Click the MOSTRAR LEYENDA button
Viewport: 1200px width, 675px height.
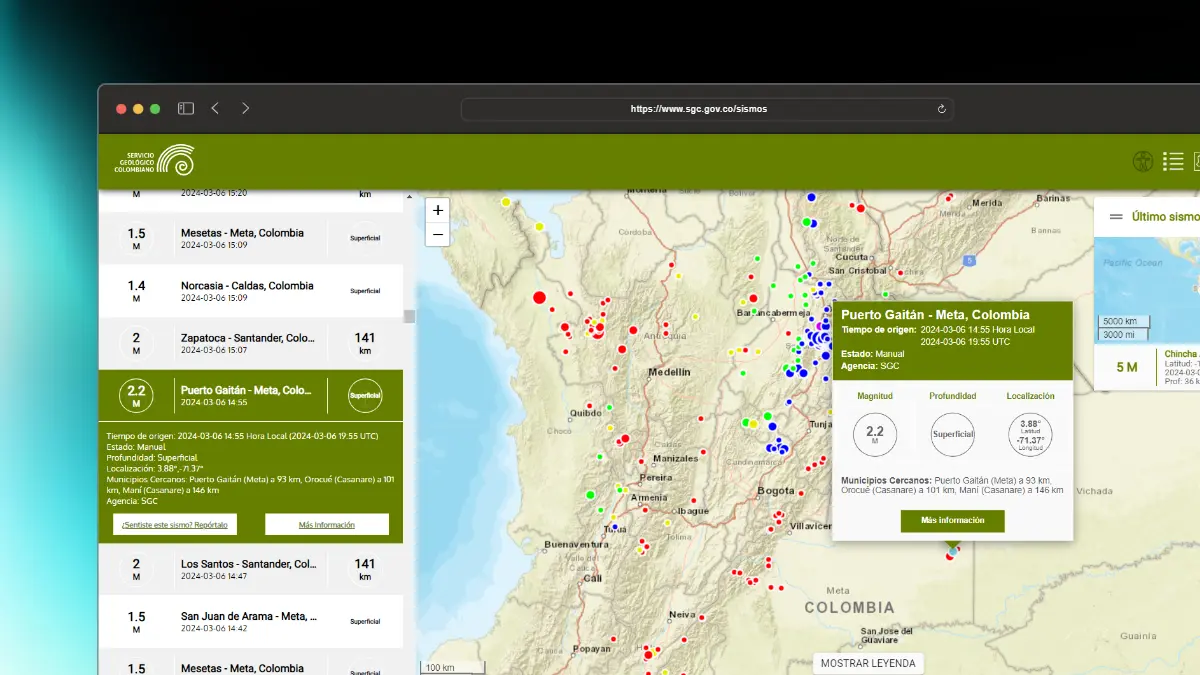click(x=868, y=663)
